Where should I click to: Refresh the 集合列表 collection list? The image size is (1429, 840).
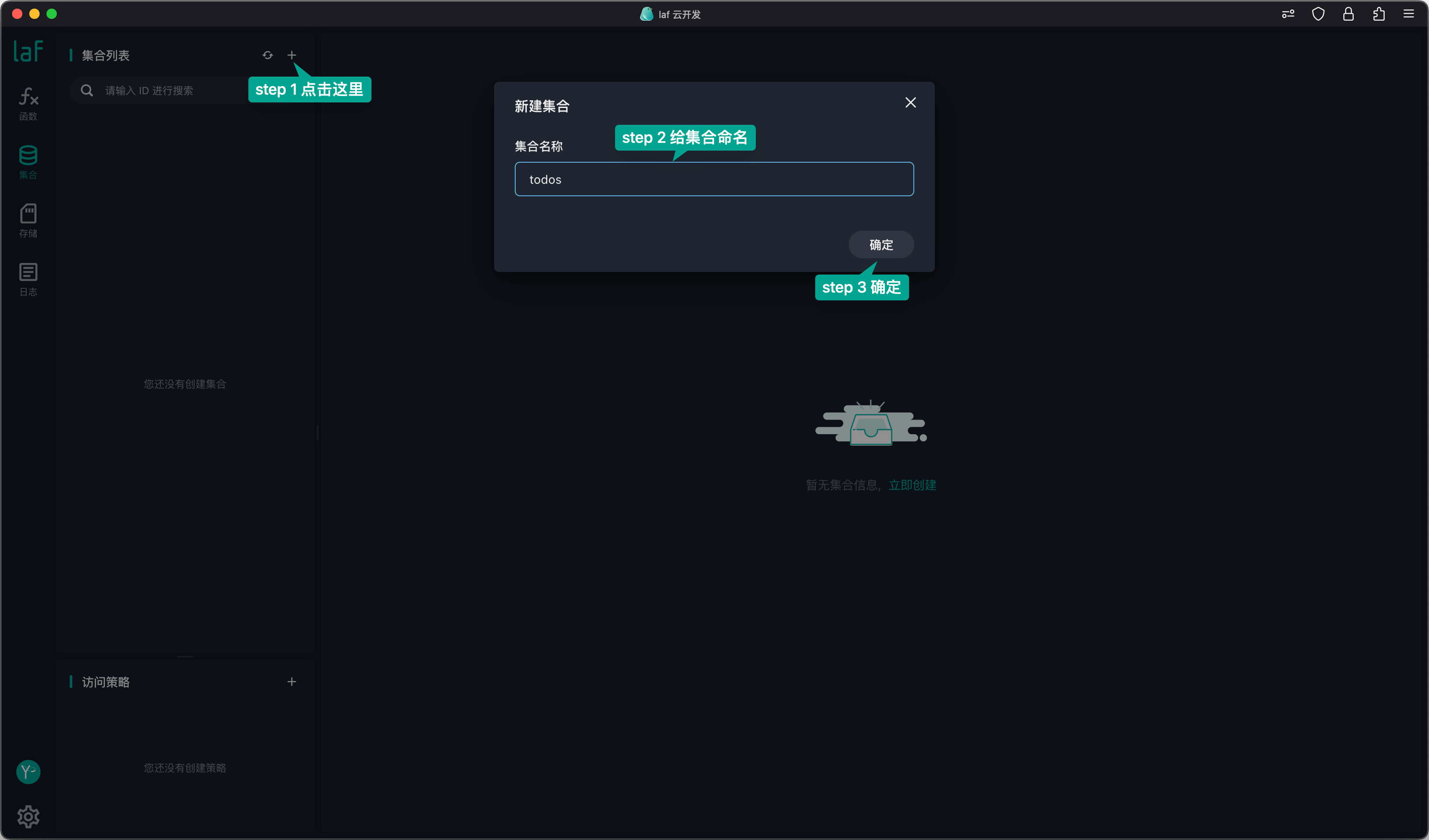268,55
